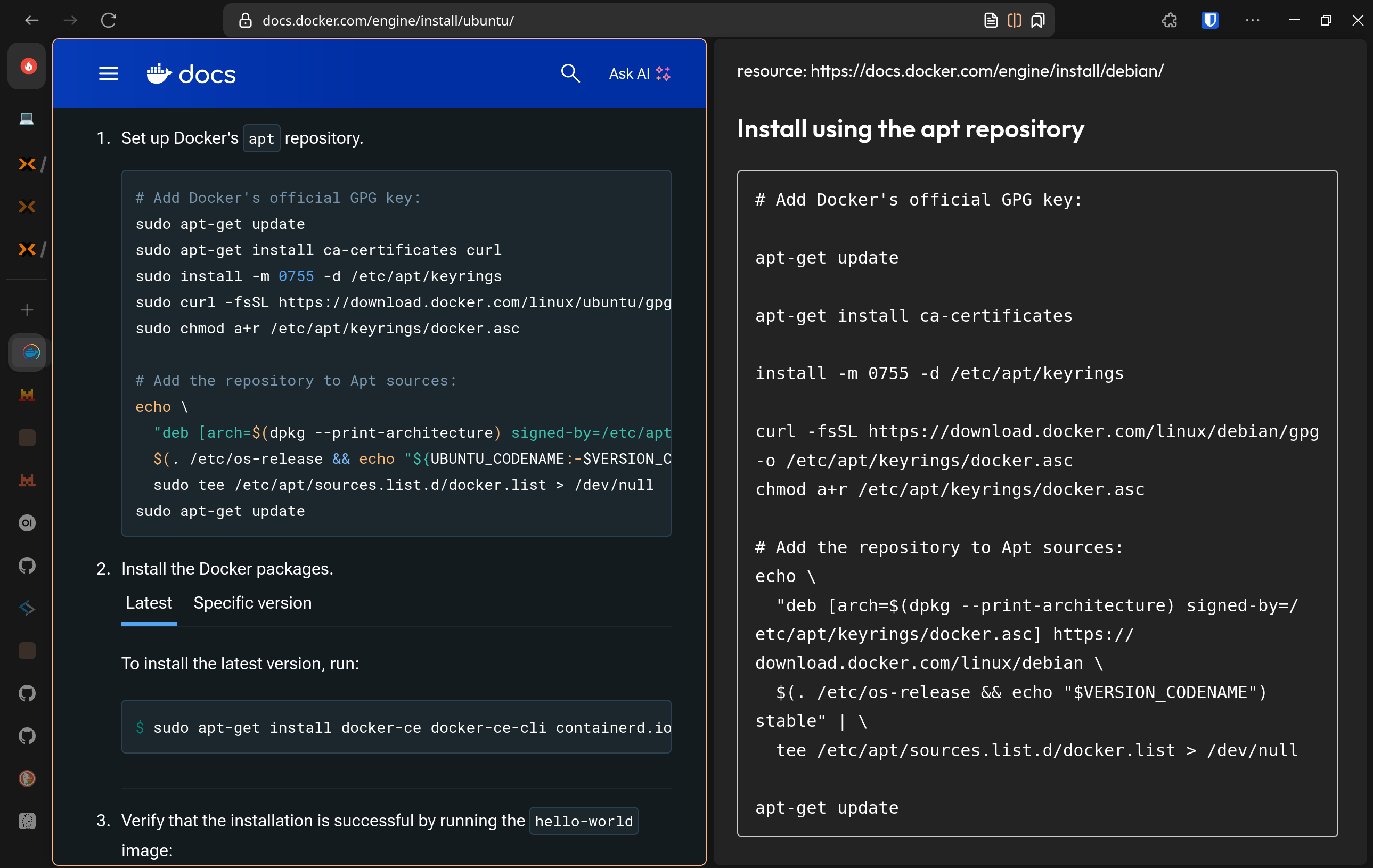The width and height of the screenshot is (1373, 868).
Task: Open the extensions puzzle icon
Action: 1170,21
